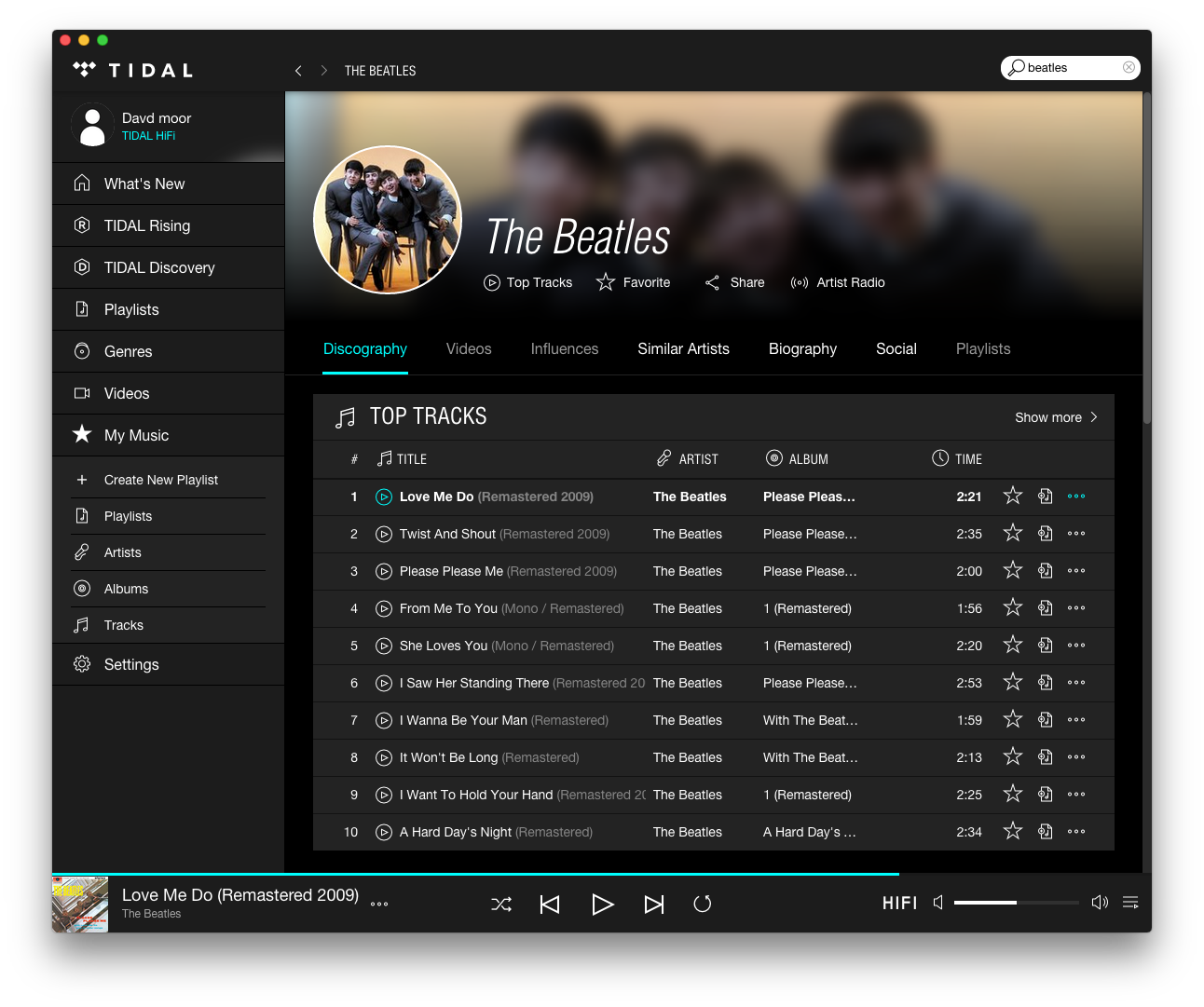Click the volume slider

1016,903
